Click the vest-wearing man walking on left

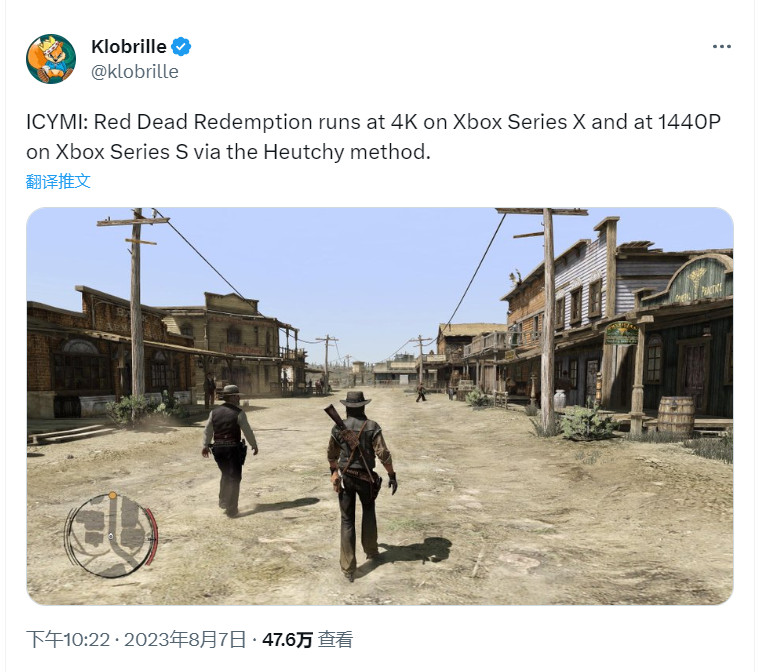[x=230, y=450]
